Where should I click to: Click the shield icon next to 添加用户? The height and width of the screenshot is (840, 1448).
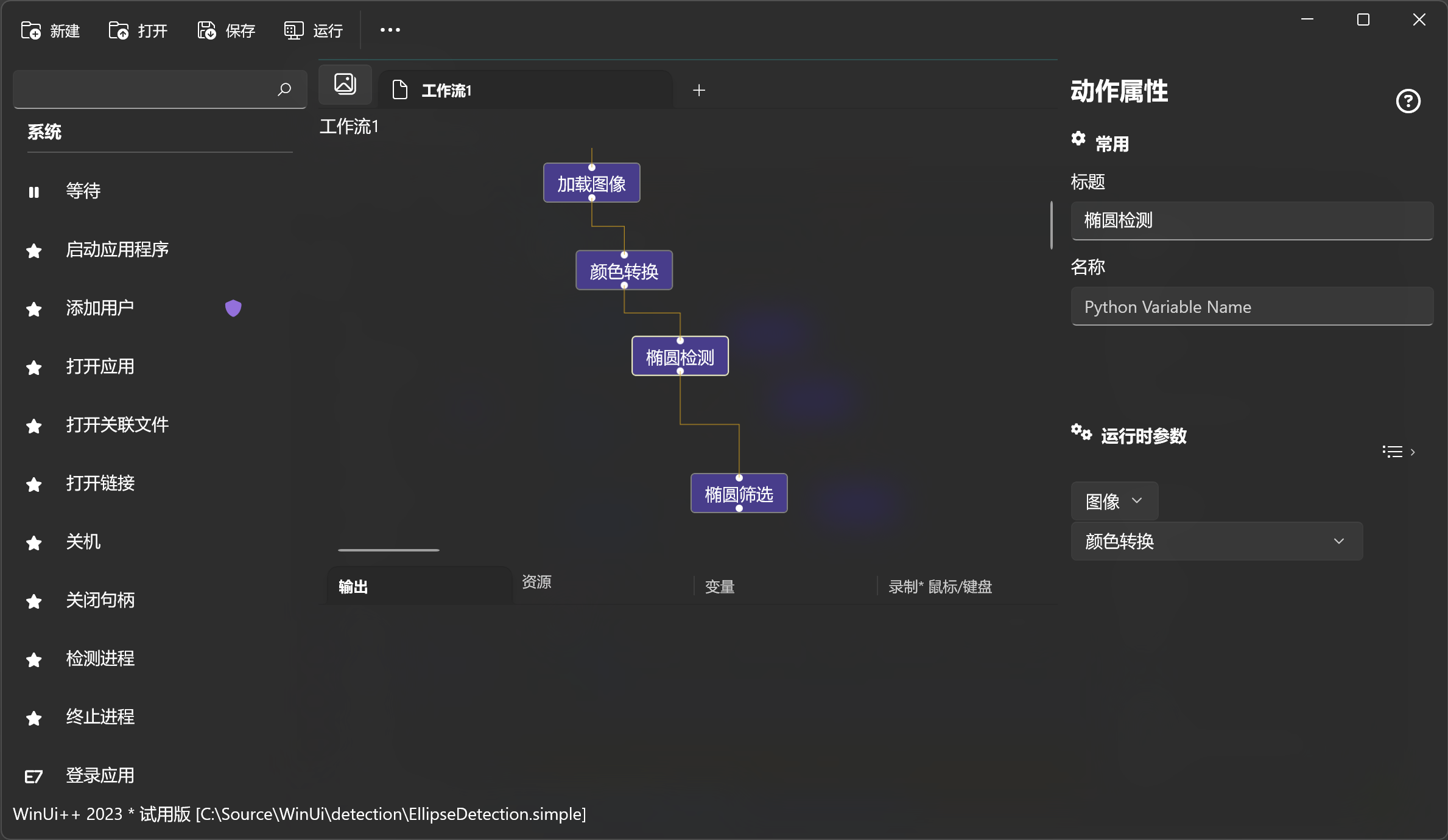click(233, 309)
